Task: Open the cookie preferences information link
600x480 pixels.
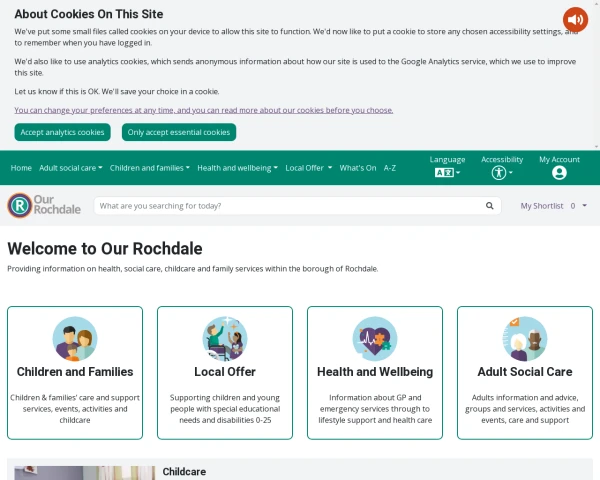Action: [x=204, y=110]
